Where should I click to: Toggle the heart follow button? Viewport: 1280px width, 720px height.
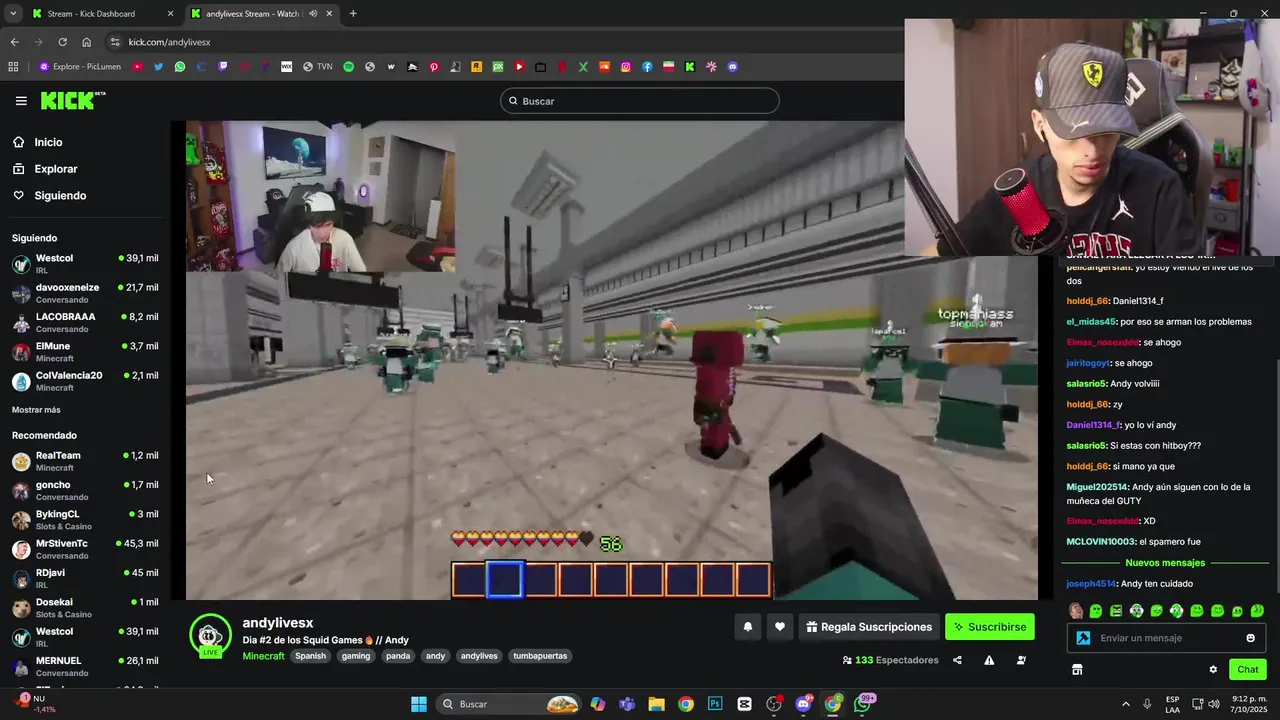(780, 627)
